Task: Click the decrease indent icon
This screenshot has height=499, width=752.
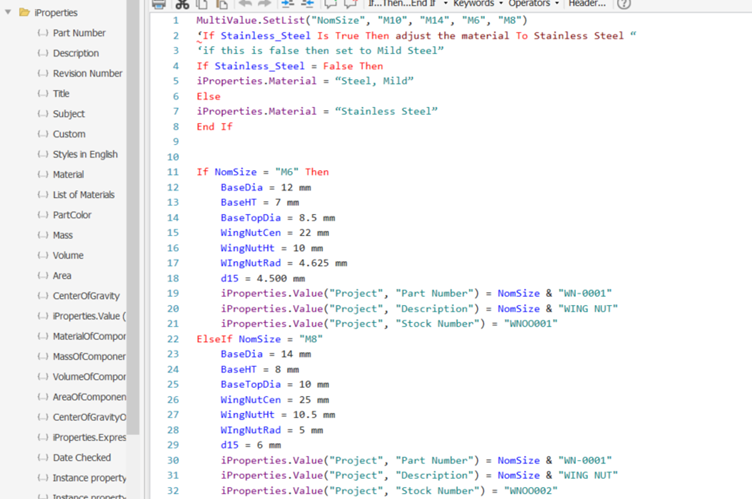Action: click(x=307, y=3)
